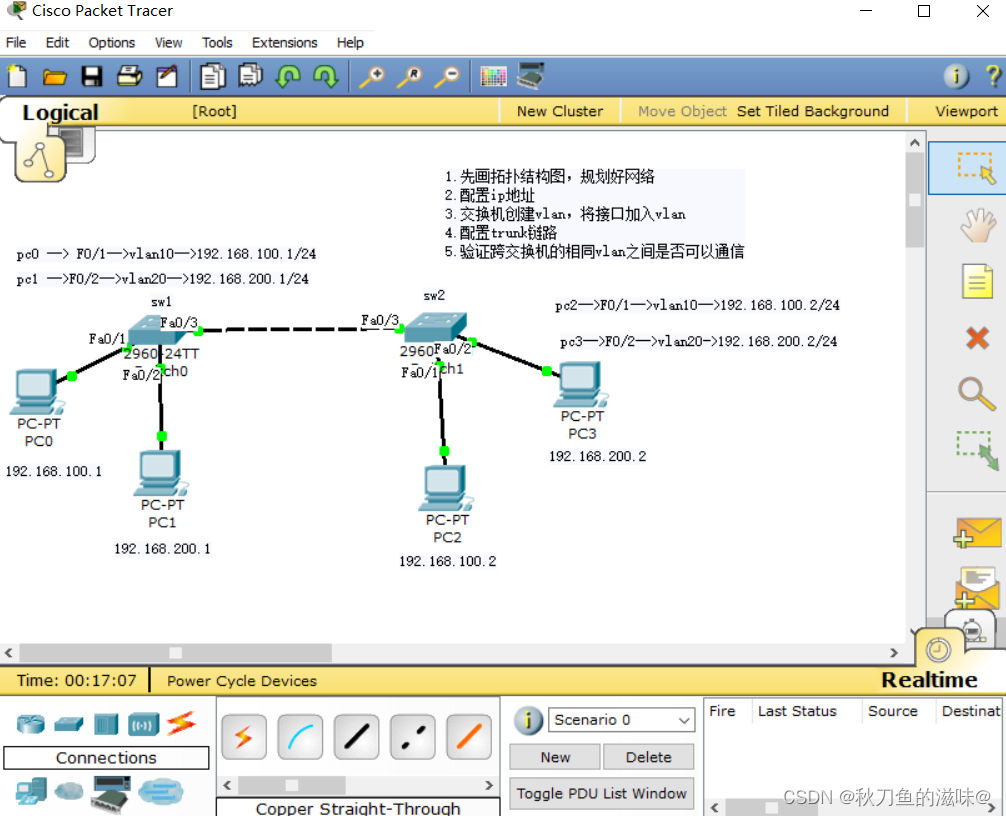Choose the Move Layout hand tool
1006x816 pixels.
pos(977,225)
